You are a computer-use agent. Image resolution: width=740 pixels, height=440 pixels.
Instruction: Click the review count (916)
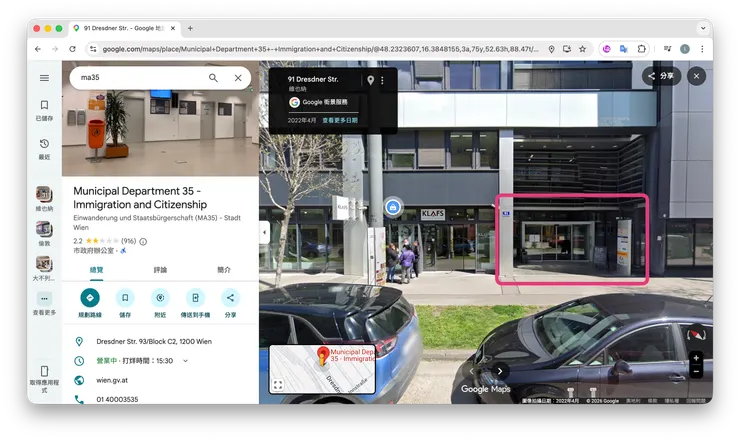tap(128, 241)
